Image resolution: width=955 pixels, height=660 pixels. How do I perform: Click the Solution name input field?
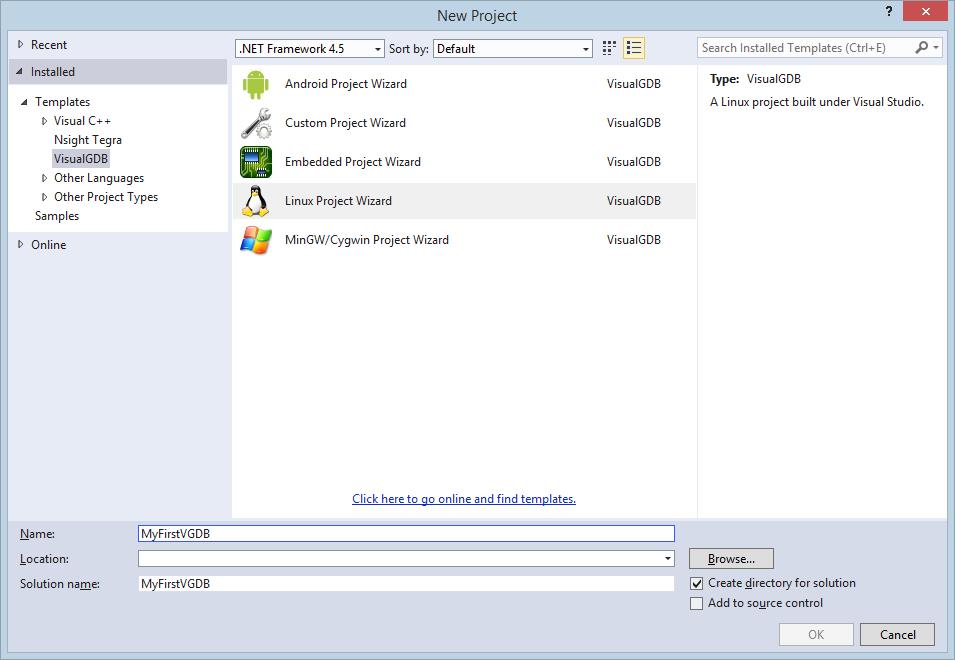point(406,583)
